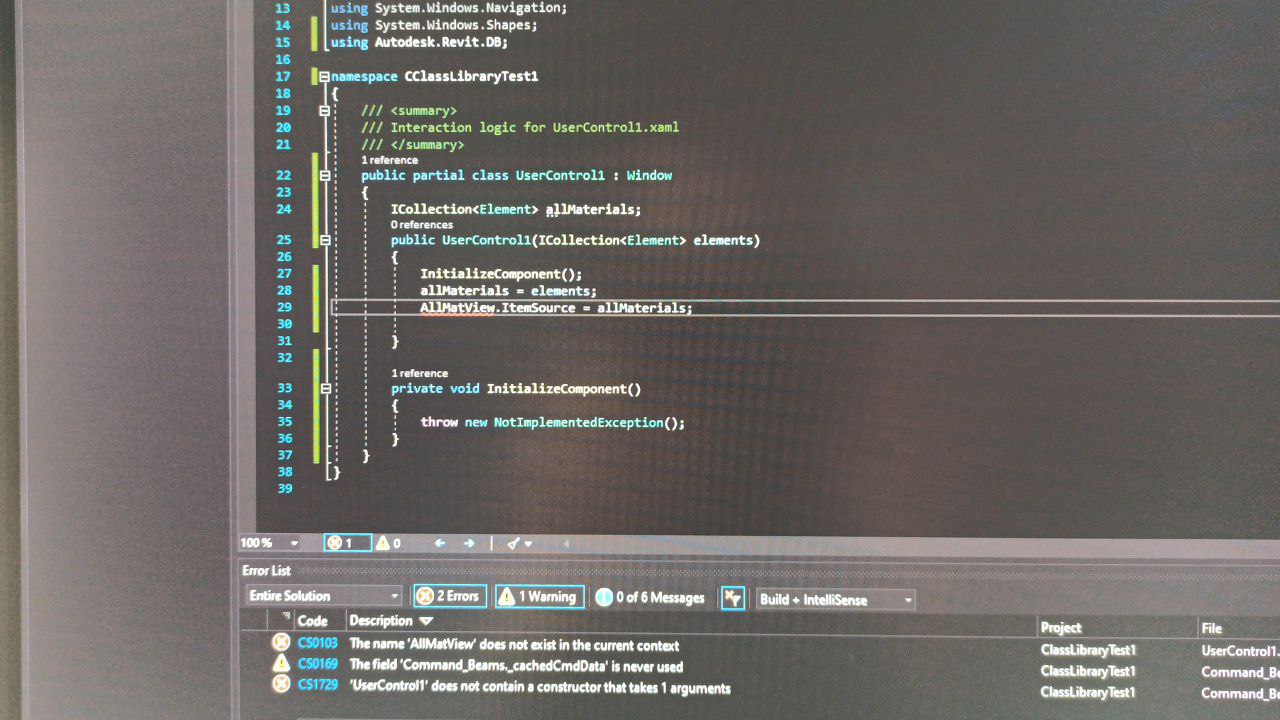Click 'Window' base class in class declaration
Image resolution: width=1280 pixels, height=720 pixels.
tap(649, 176)
